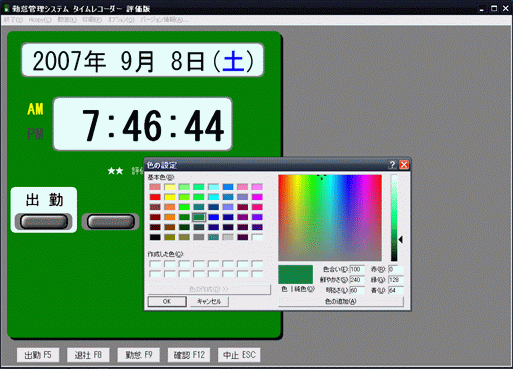Select the salmon pink swatch, first in top row
513x369 pixels.
pyautogui.click(x=155, y=187)
